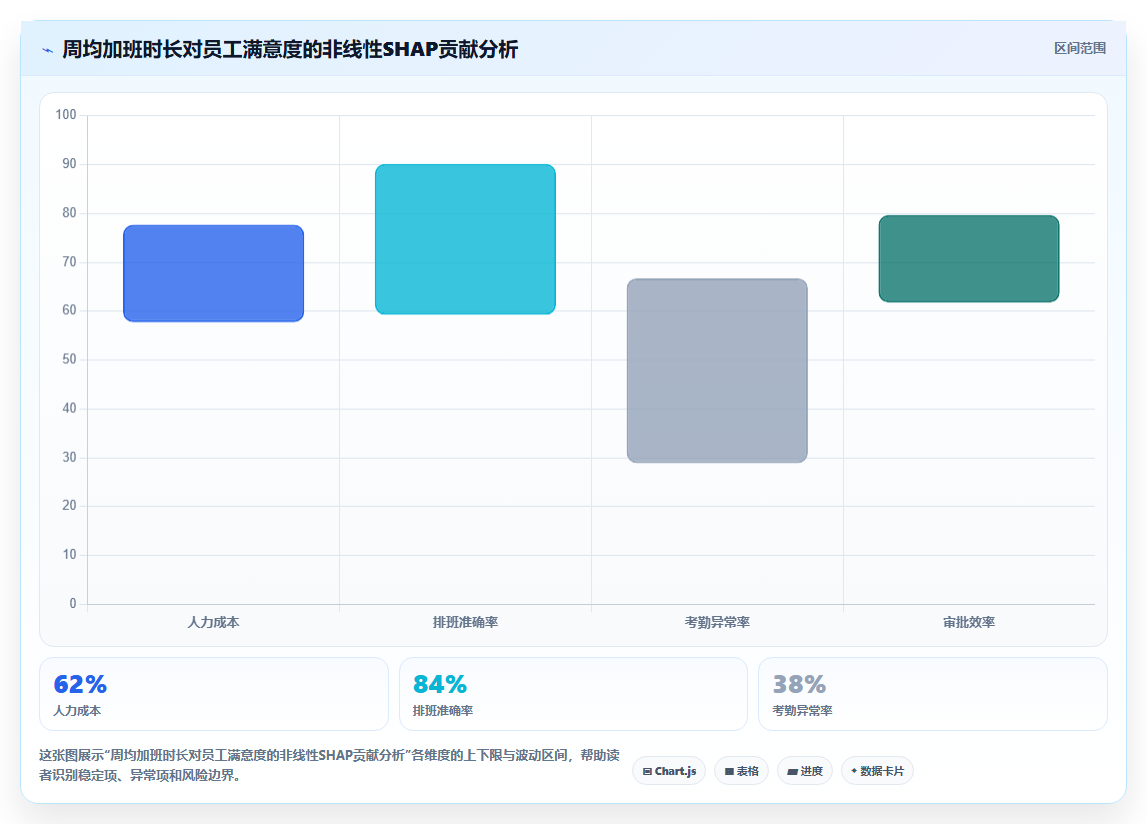Click the description paragraph starting 这张图展示
1147x824 pixels.
tap(329, 765)
